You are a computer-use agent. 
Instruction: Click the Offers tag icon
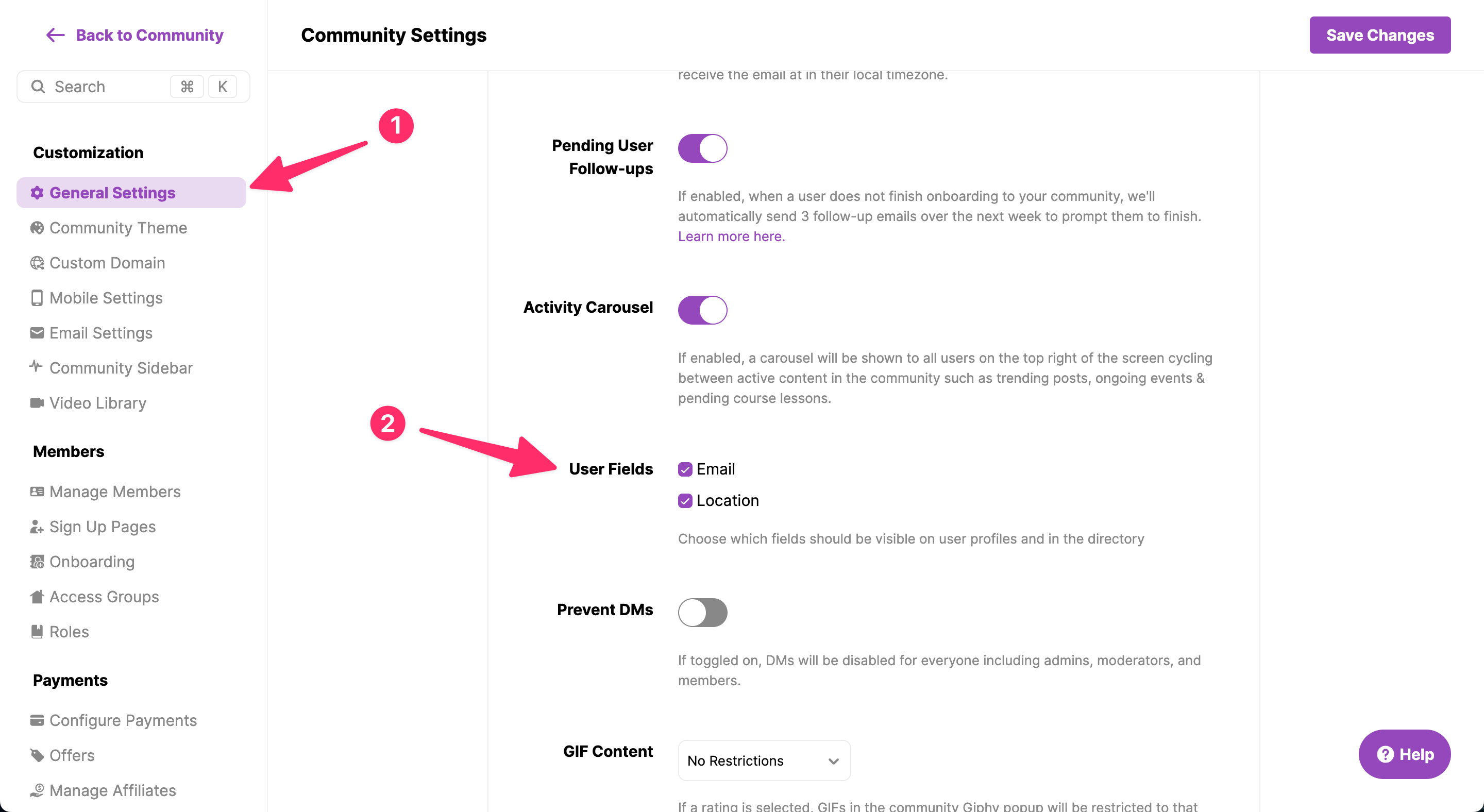37,755
